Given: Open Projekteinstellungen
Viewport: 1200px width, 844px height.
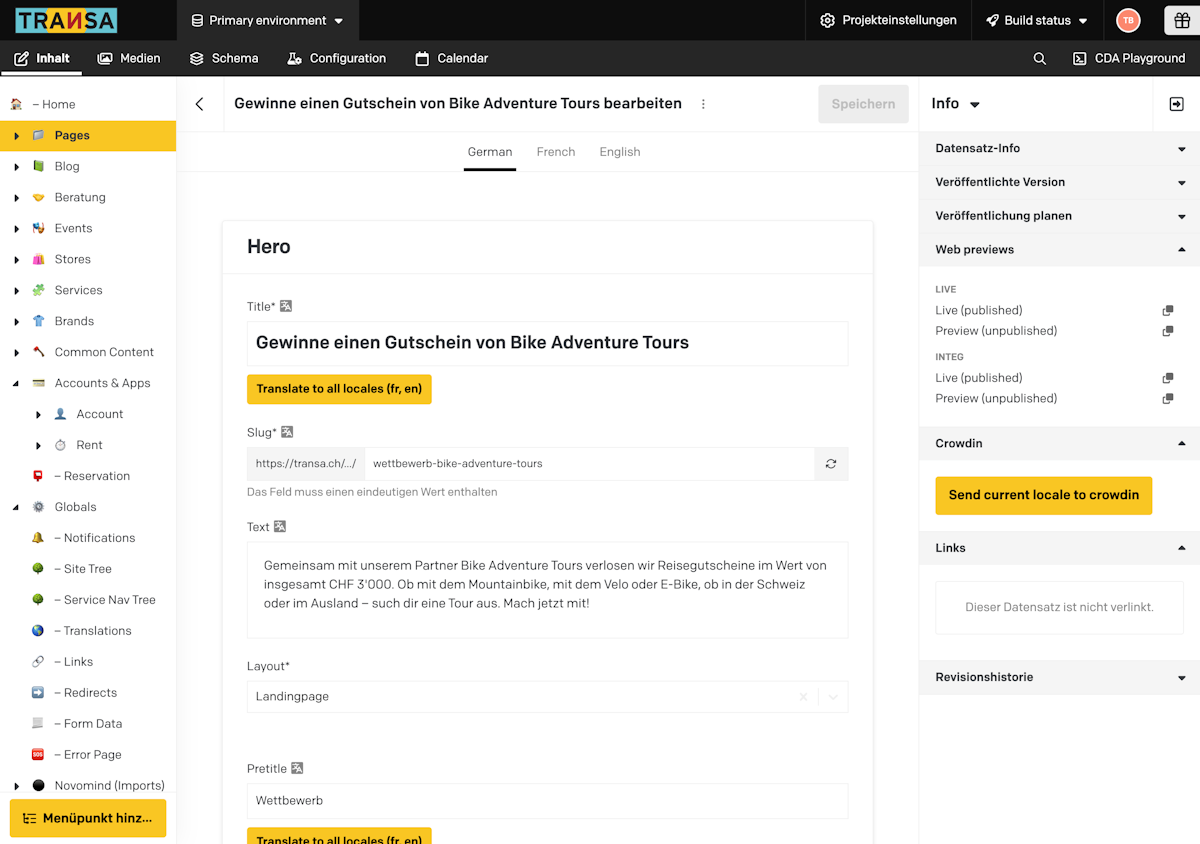Looking at the screenshot, I should [888, 20].
